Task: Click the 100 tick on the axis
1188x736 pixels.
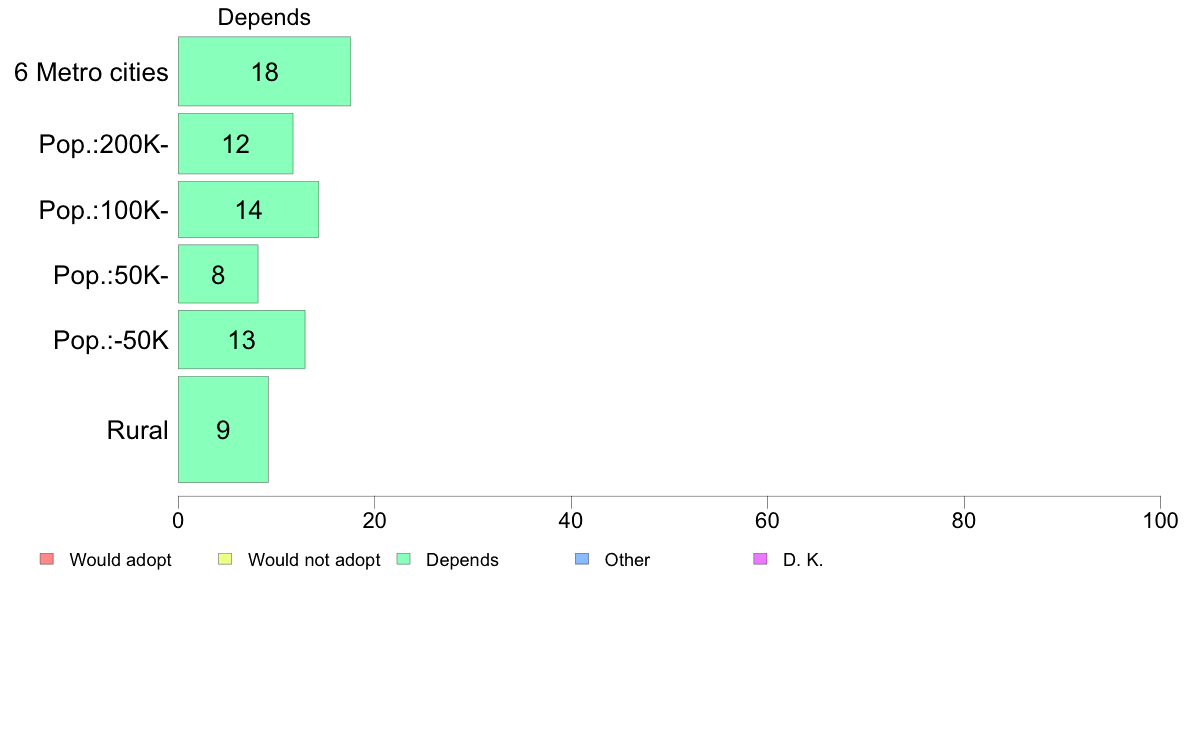Action: [x=1160, y=521]
